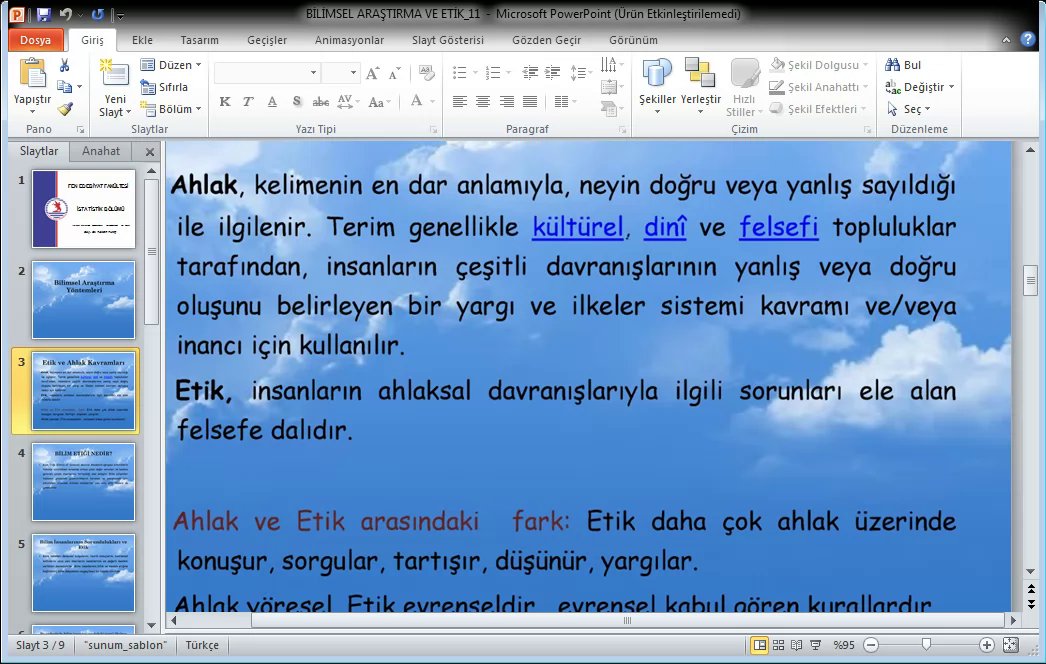Screen dimensions: 1046x664
Task: Click the Undo arrow in quick access toolbar
Action: click(x=65, y=13)
